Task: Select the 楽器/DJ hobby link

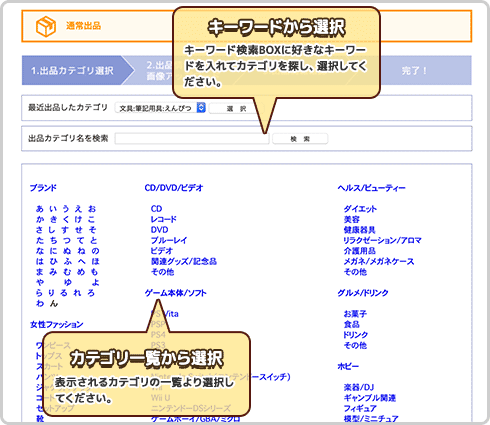Action: pos(359,387)
